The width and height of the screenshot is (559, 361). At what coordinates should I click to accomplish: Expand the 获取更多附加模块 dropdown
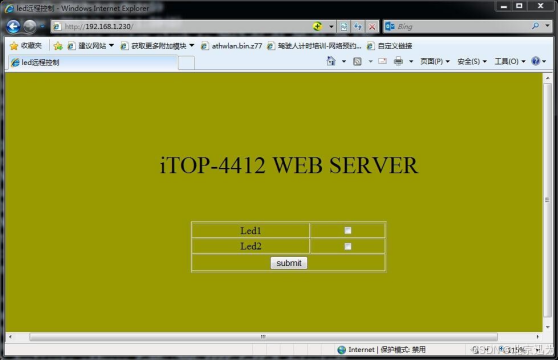(192, 45)
